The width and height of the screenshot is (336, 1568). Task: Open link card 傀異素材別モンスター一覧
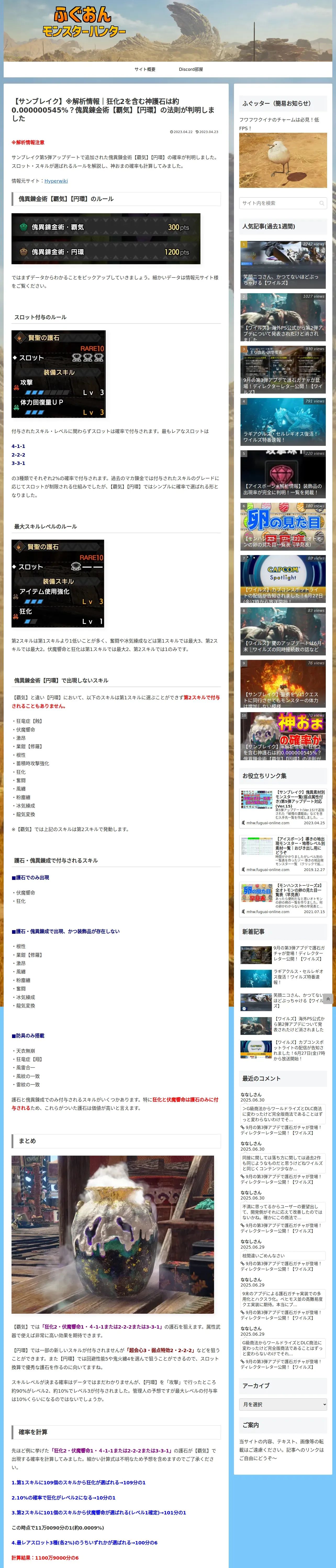283,808
